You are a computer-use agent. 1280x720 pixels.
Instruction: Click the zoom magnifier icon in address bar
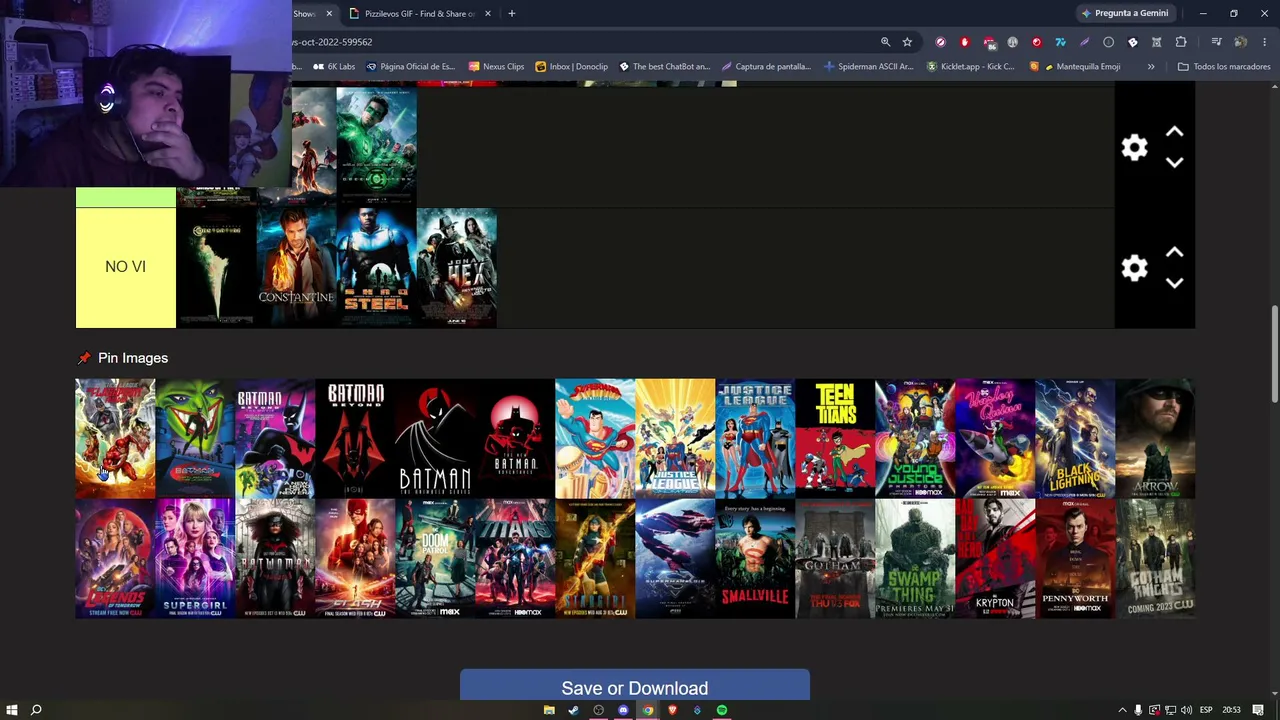[885, 42]
